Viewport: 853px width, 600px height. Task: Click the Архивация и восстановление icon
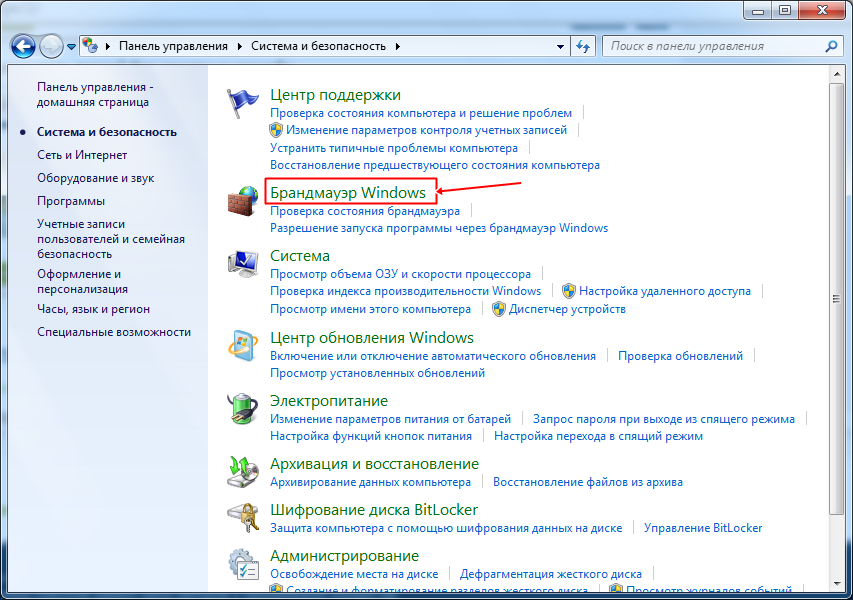pos(243,472)
